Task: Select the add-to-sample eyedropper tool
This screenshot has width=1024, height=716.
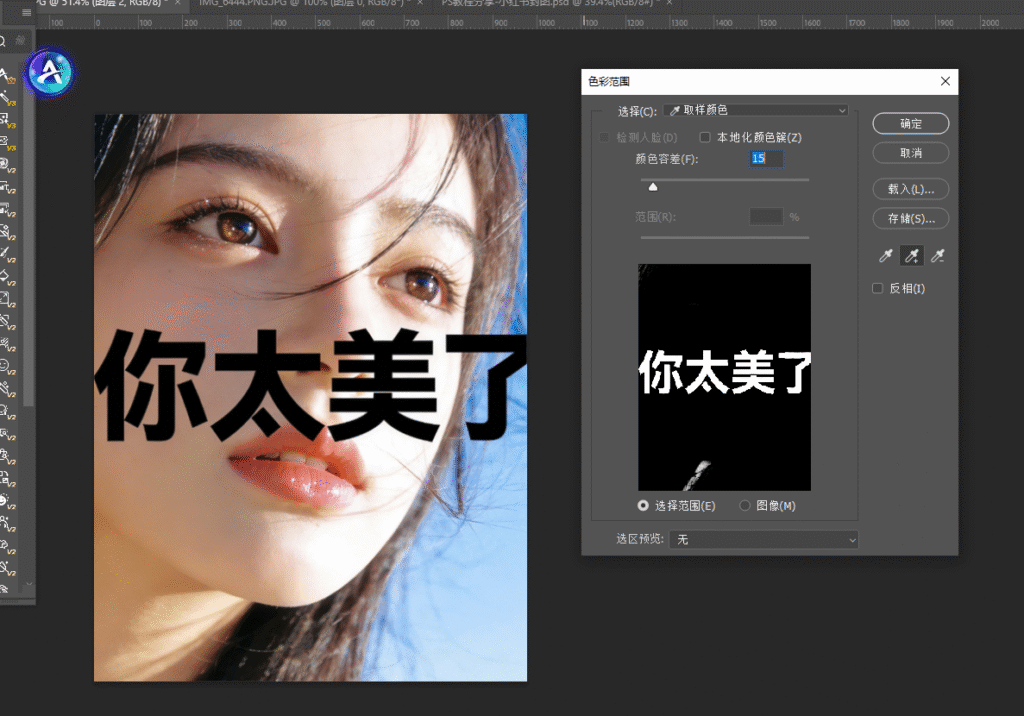Action: point(911,257)
